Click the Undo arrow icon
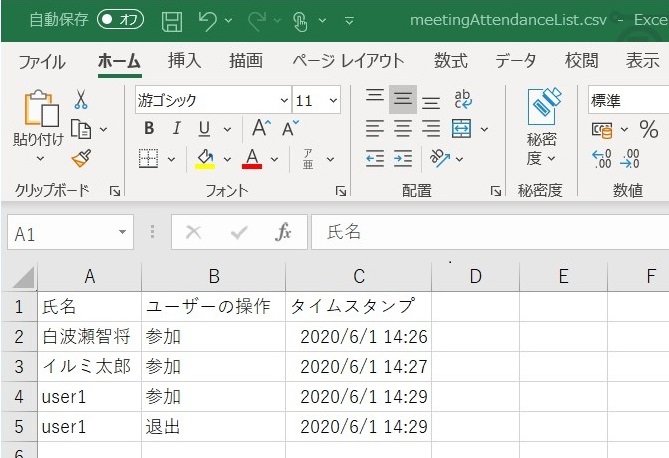The image size is (669, 458). [x=207, y=20]
